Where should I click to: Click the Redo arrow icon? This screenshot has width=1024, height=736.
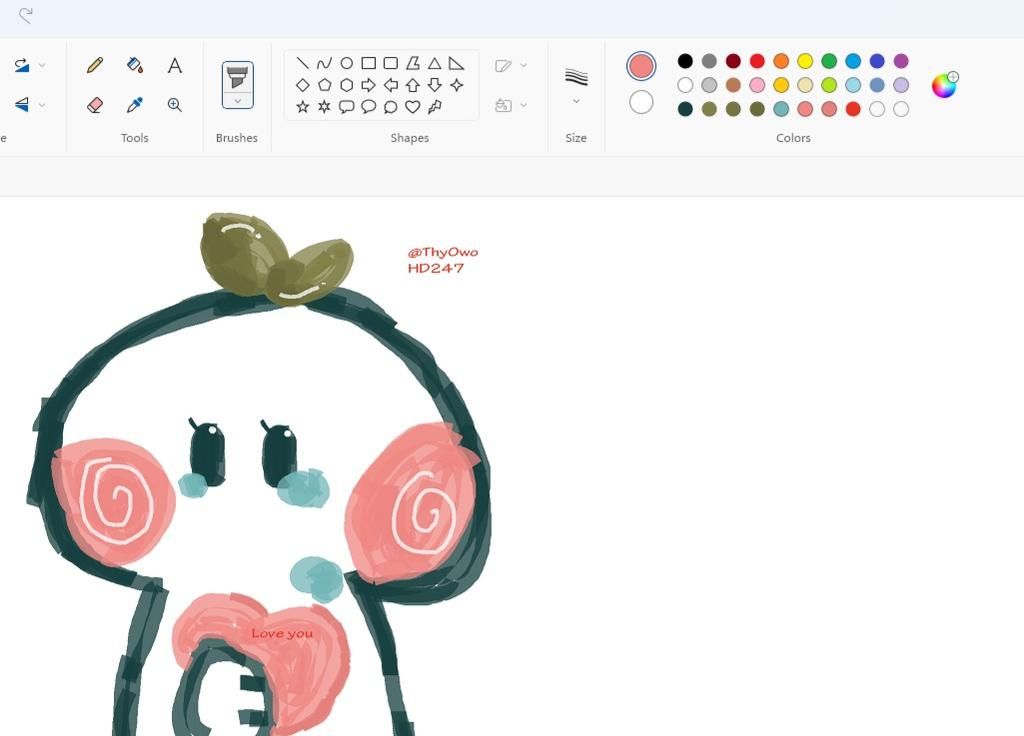26,15
